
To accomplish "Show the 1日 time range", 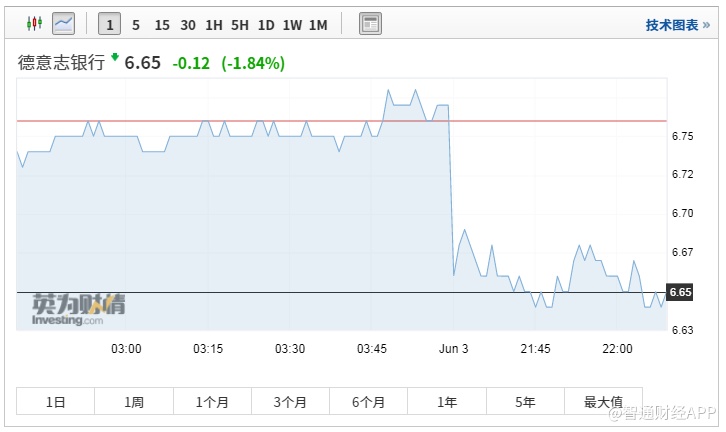I will click(x=56, y=402).
